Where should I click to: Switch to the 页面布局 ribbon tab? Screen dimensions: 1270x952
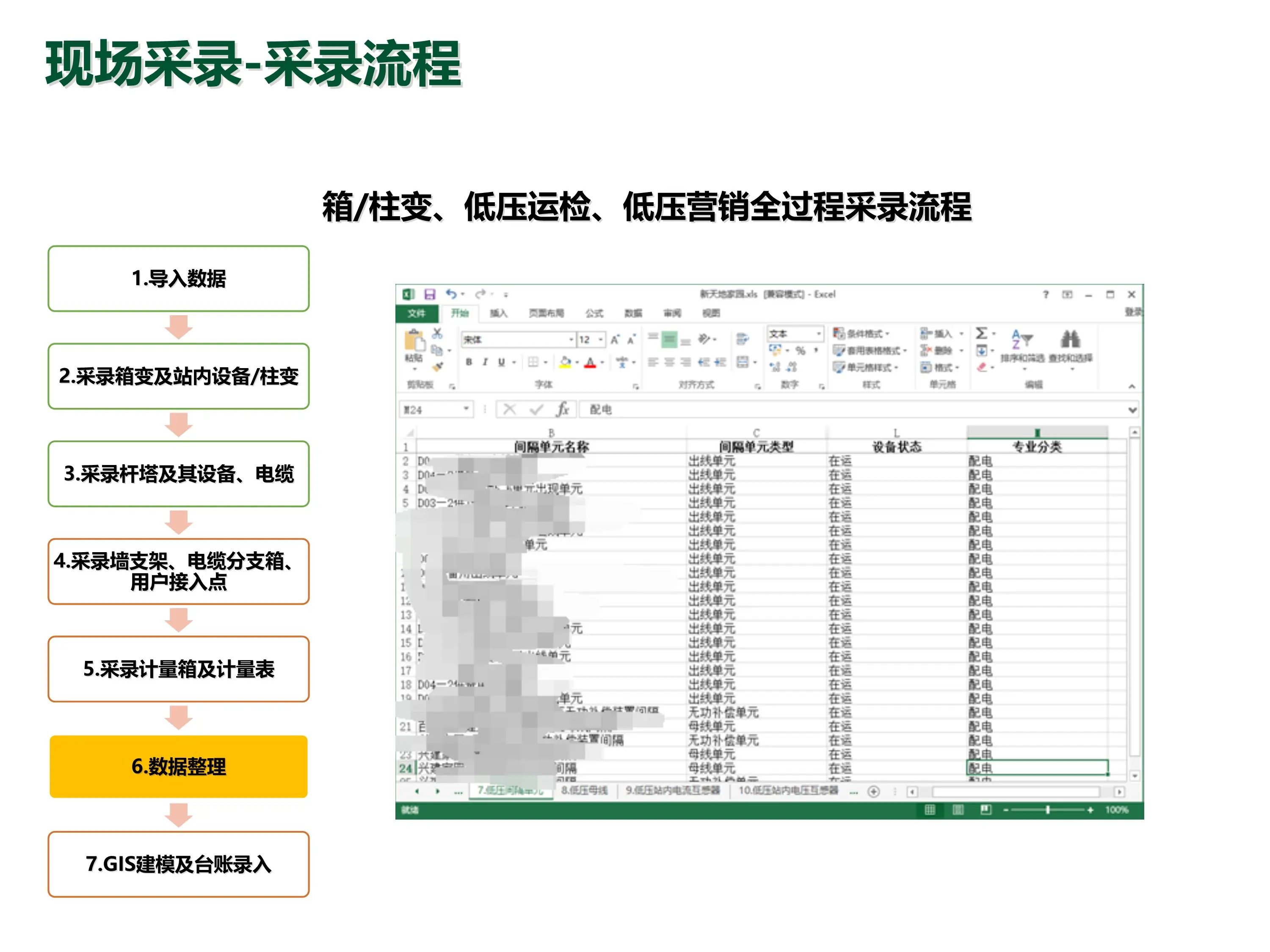[546, 314]
